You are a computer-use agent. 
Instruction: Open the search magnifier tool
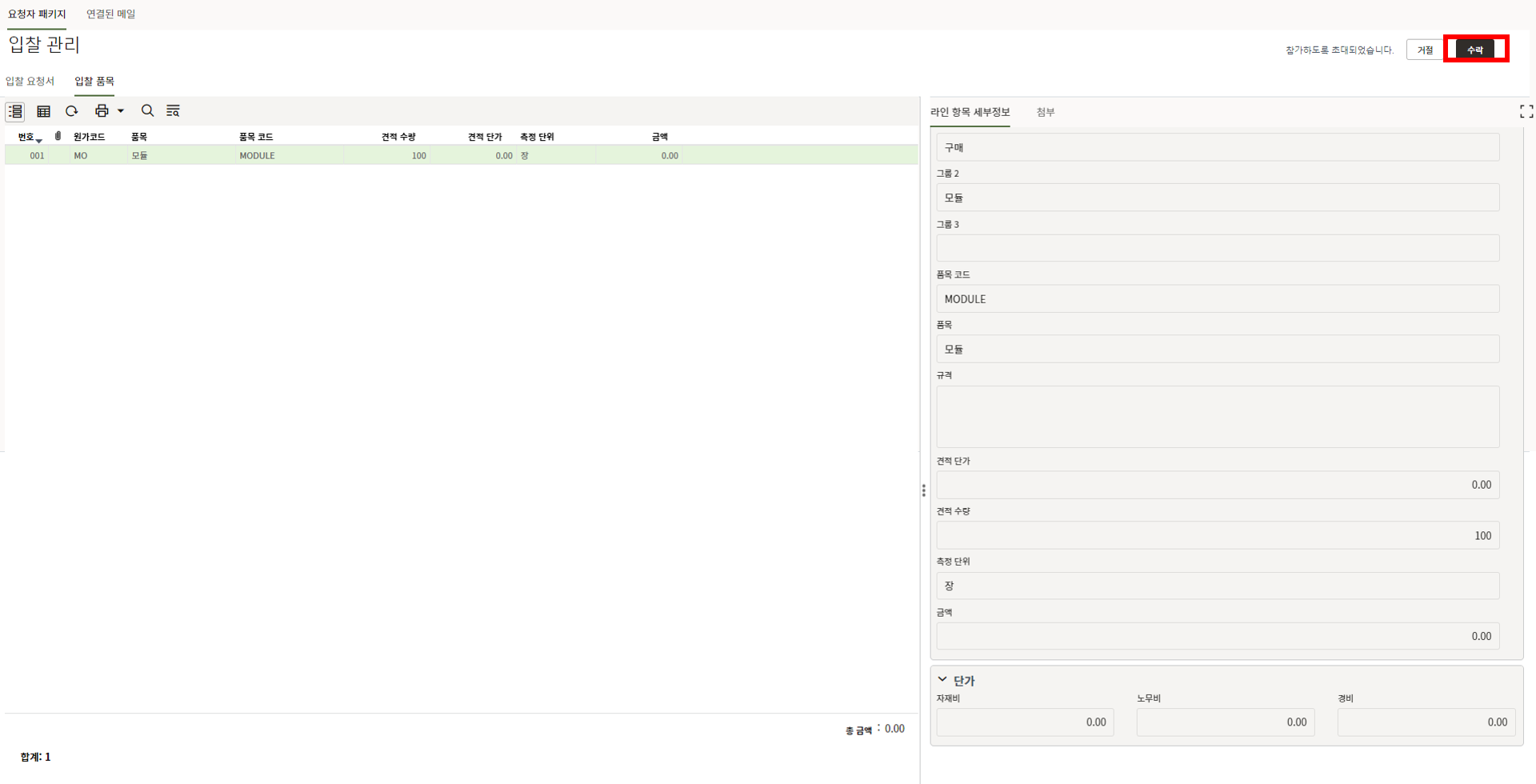[x=147, y=111]
